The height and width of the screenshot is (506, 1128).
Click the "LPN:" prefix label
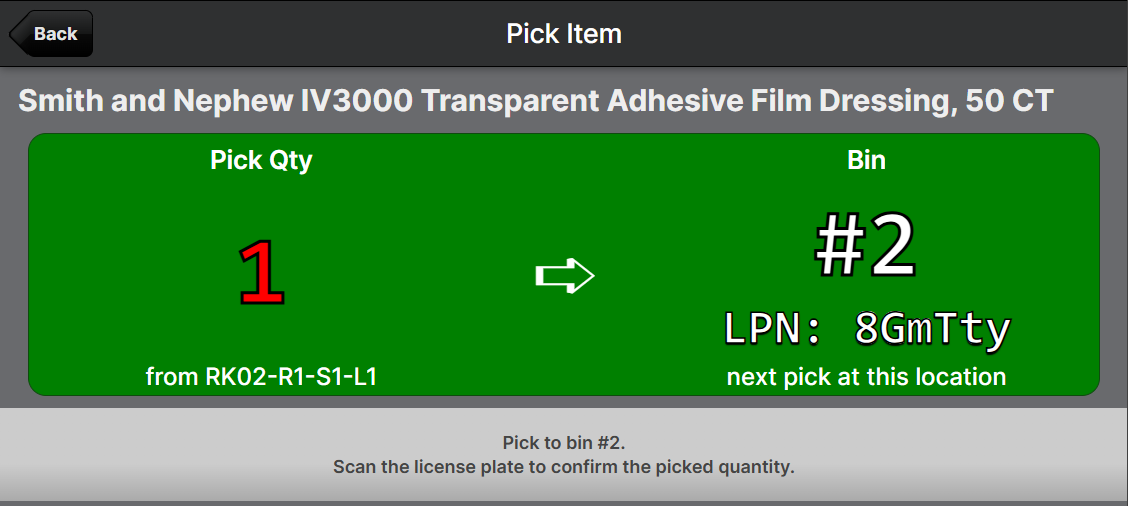click(x=773, y=329)
